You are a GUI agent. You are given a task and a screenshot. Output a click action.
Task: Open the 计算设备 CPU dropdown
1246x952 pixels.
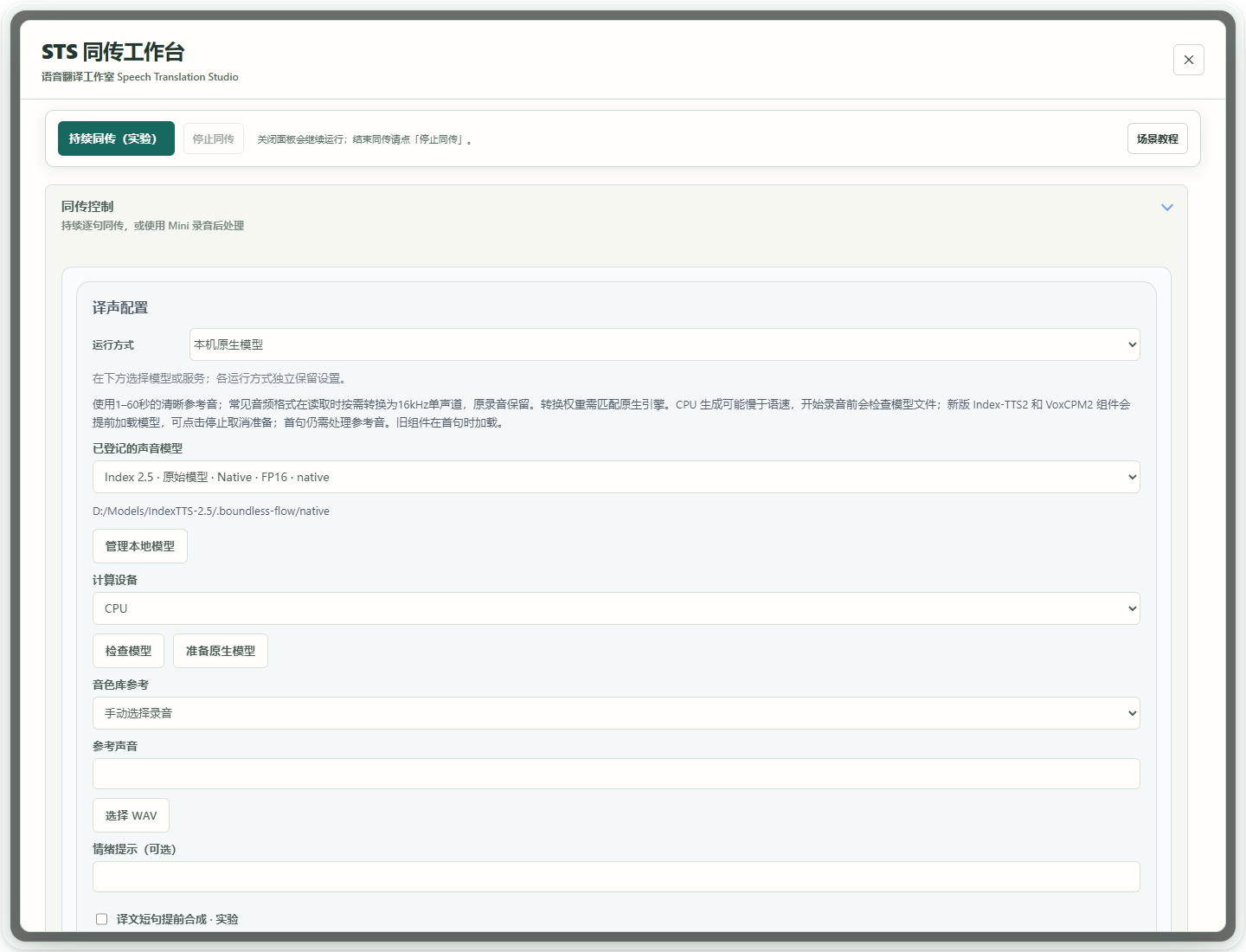(x=616, y=608)
